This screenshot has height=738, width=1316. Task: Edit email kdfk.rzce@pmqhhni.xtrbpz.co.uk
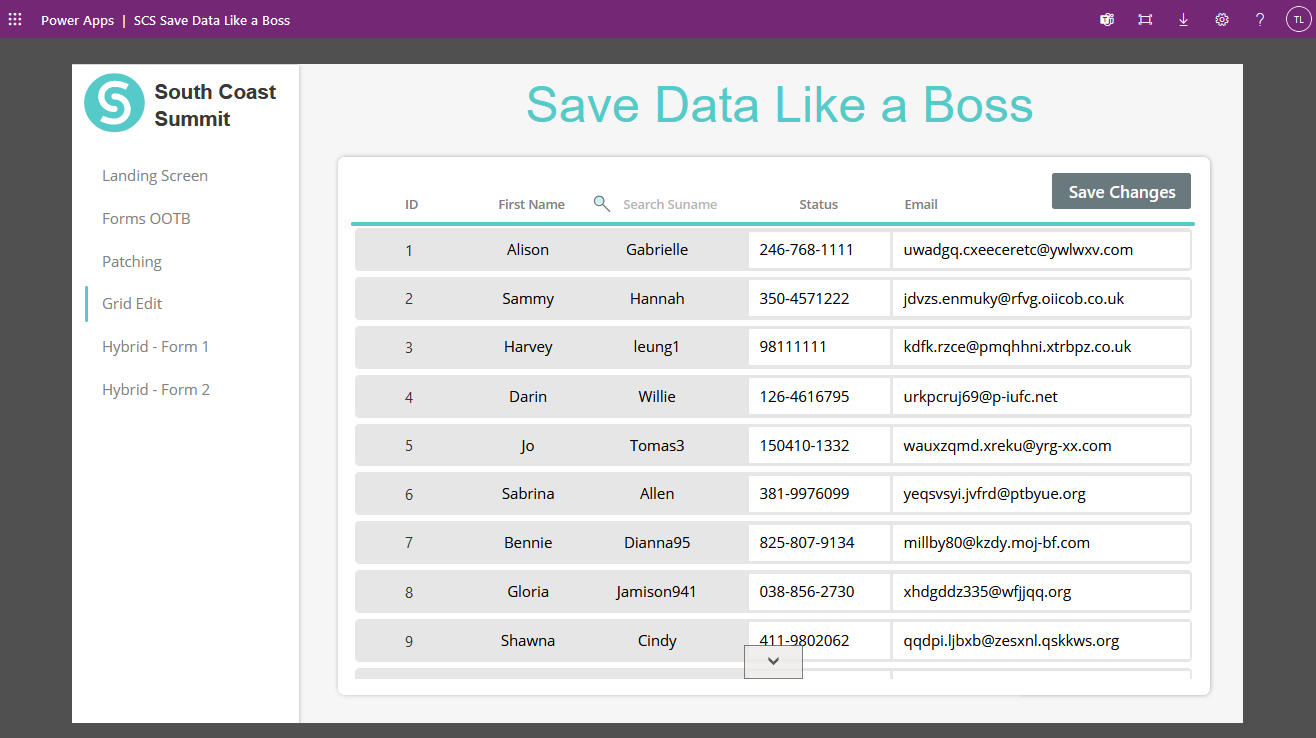point(1041,347)
